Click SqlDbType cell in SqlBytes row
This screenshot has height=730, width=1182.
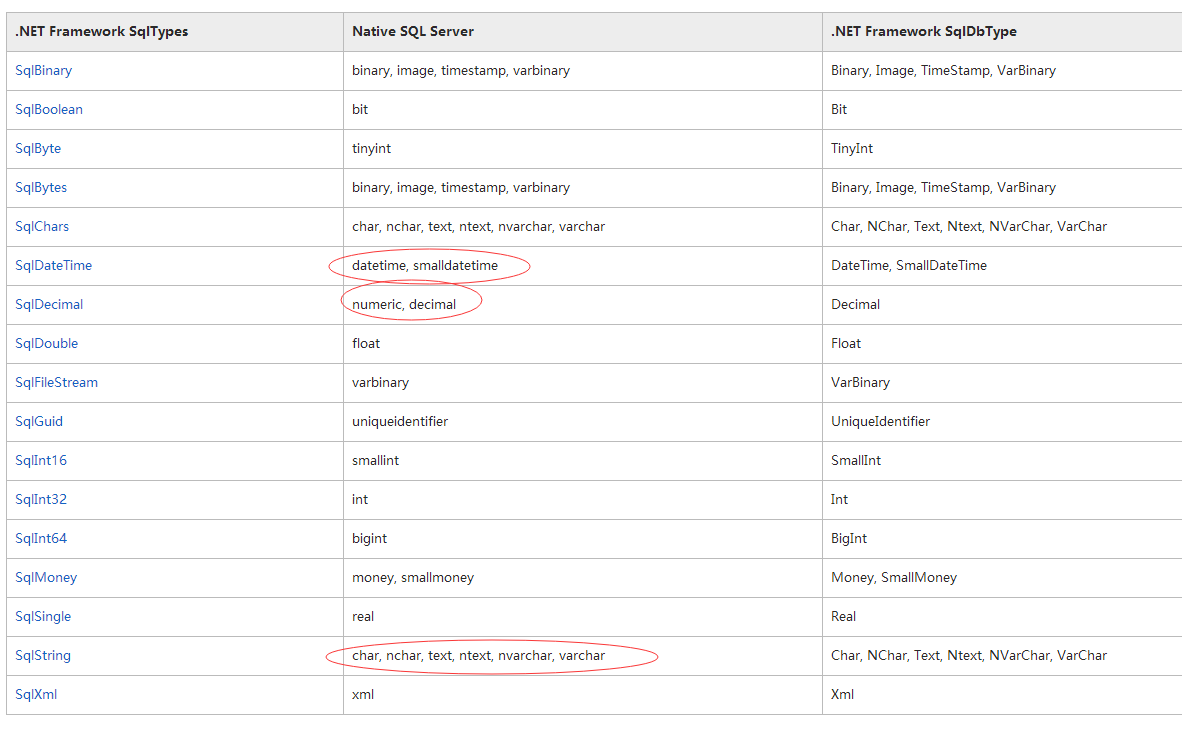944,188
